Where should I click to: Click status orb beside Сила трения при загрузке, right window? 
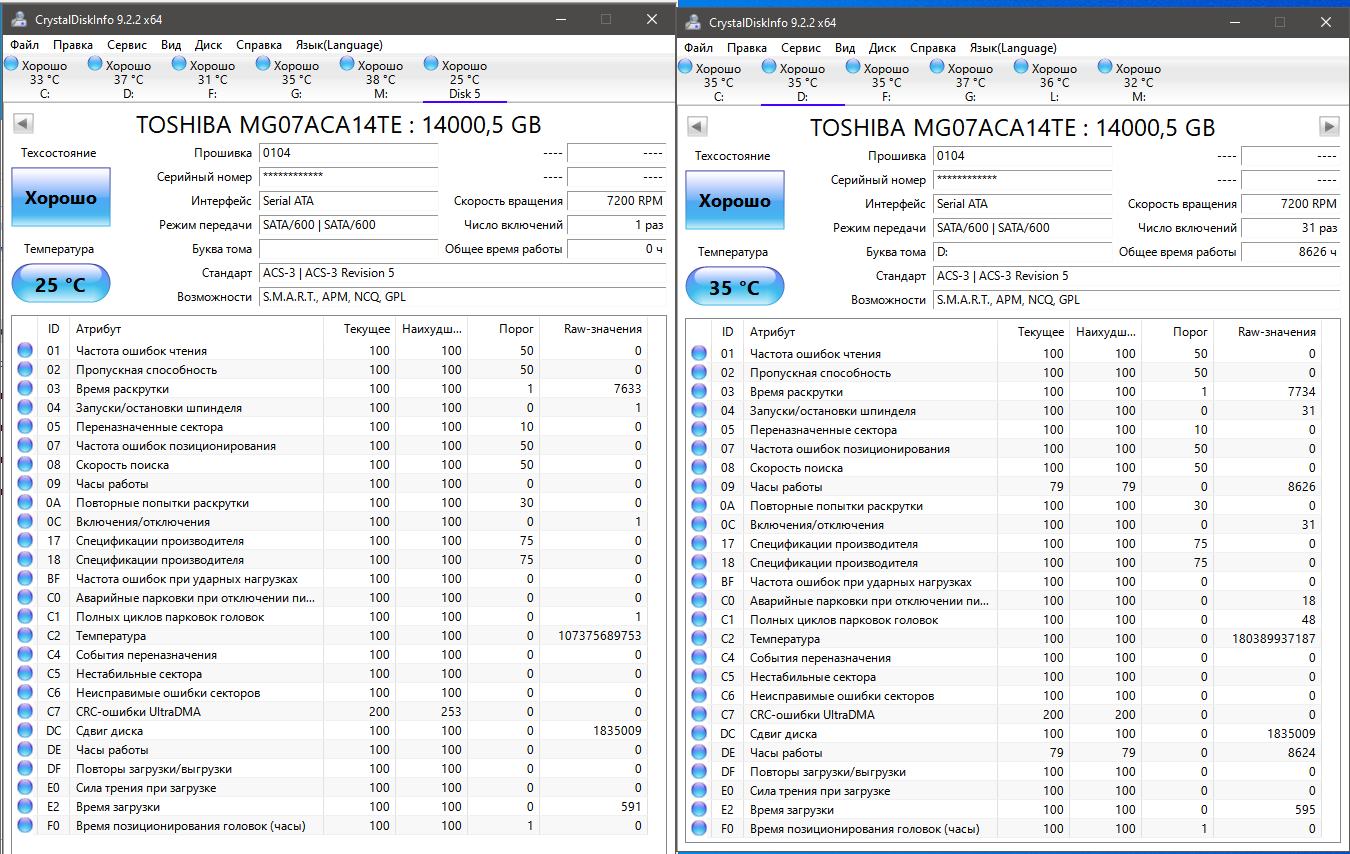pos(699,791)
